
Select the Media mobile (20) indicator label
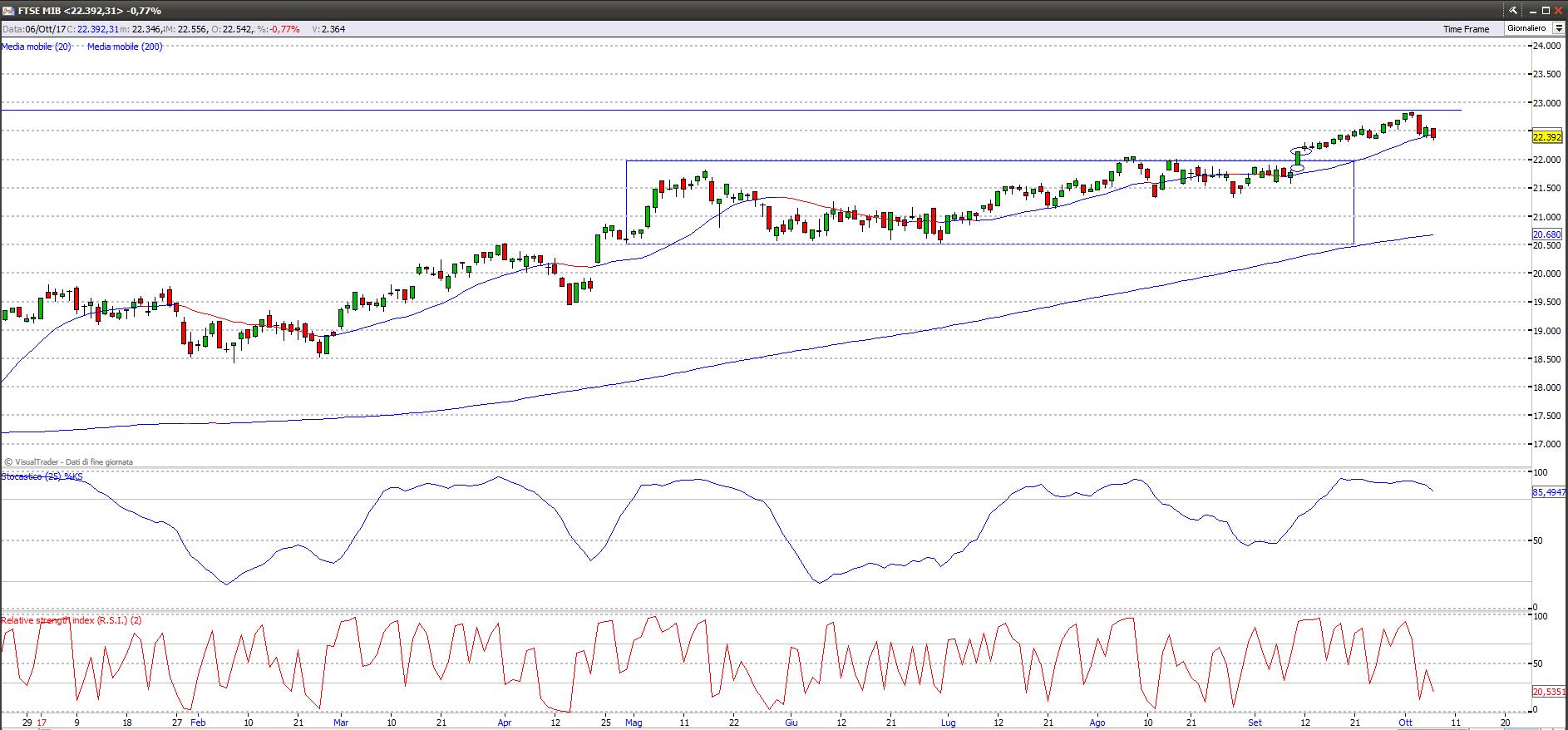(x=36, y=47)
